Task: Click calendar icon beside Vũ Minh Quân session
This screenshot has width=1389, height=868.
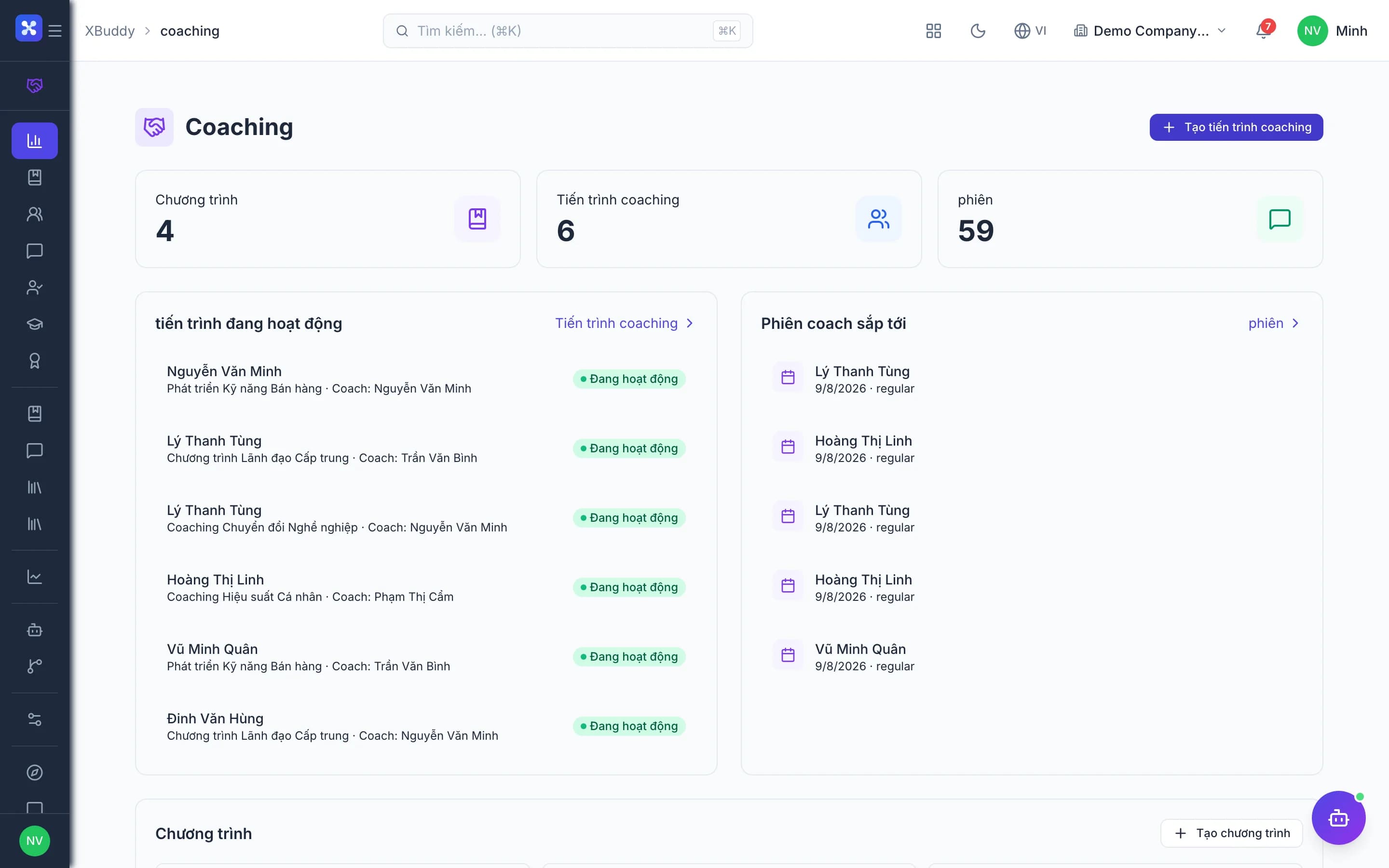Action: pyautogui.click(x=788, y=655)
